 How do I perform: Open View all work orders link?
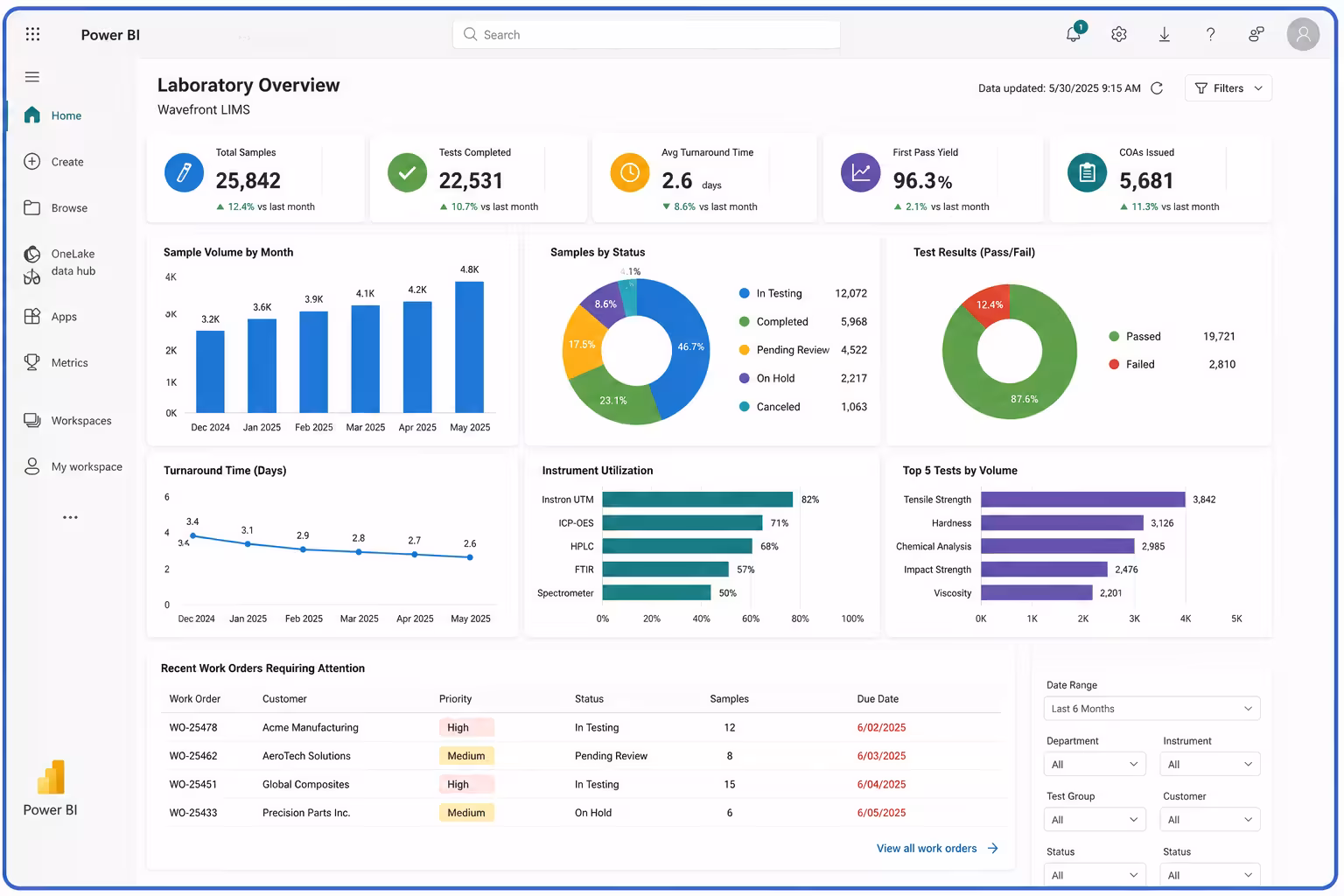[x=927, y=848]
